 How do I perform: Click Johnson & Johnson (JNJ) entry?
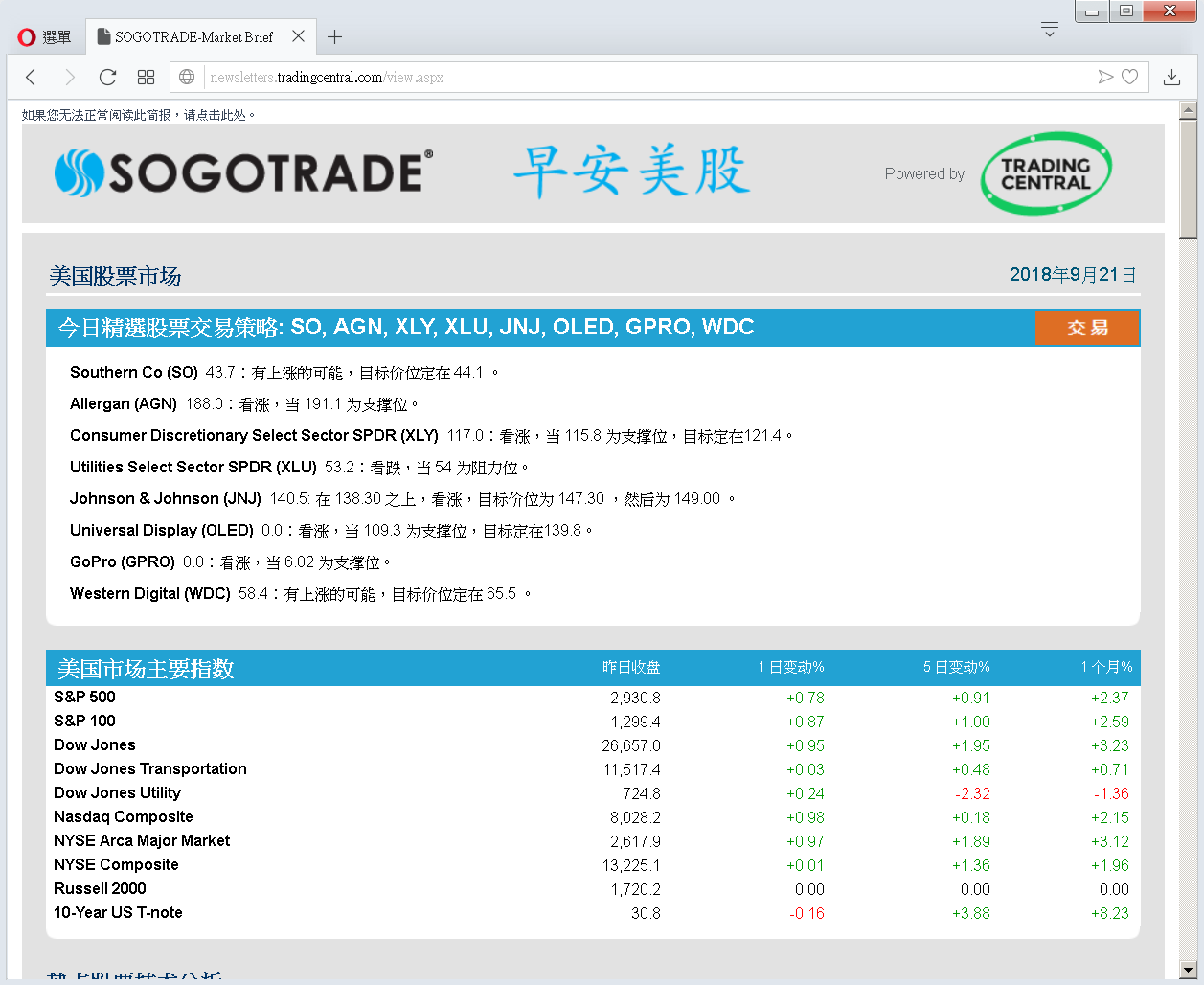(x=166, y=498)
